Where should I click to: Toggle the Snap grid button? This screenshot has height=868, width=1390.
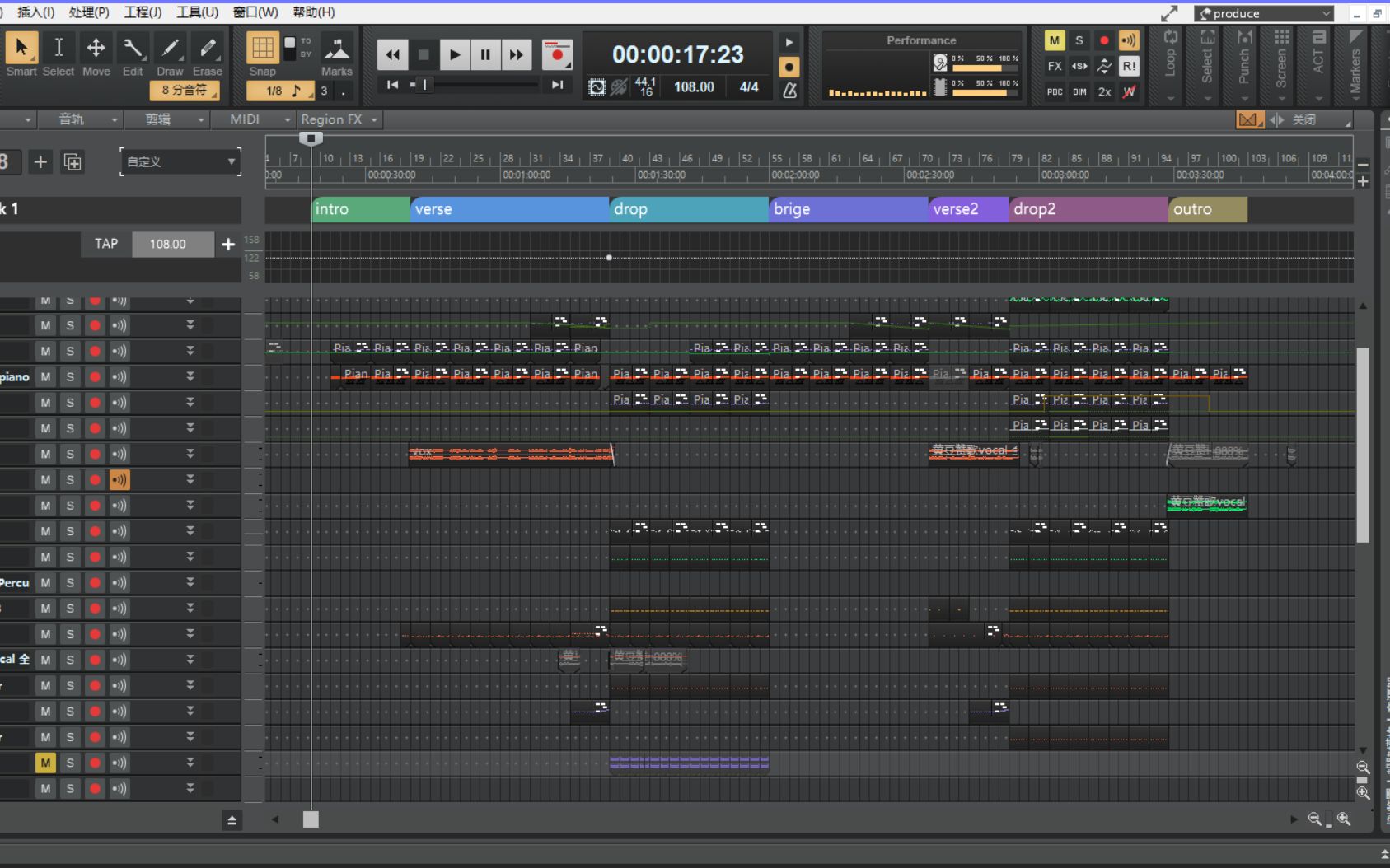click(x=263, y=48)
